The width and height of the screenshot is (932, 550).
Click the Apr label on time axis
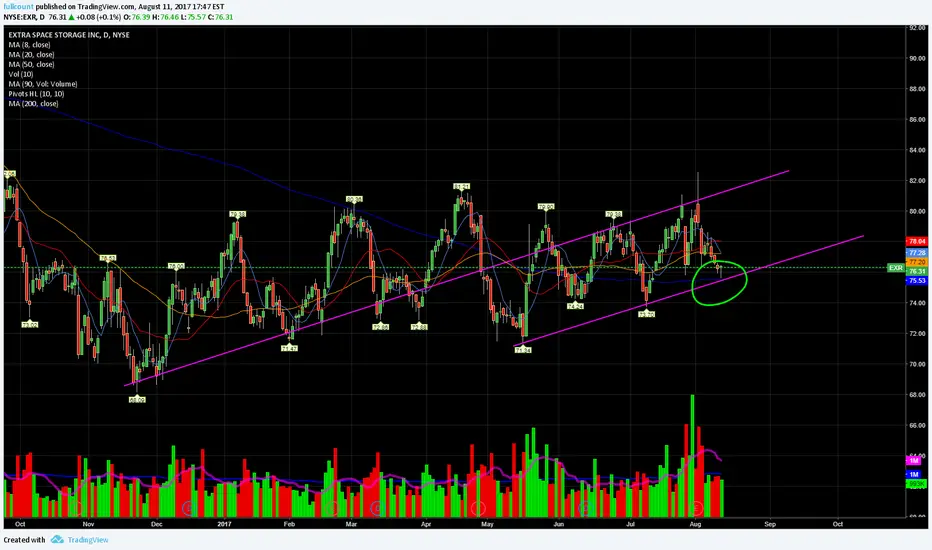pyautogui.click(x=426, y=524)
